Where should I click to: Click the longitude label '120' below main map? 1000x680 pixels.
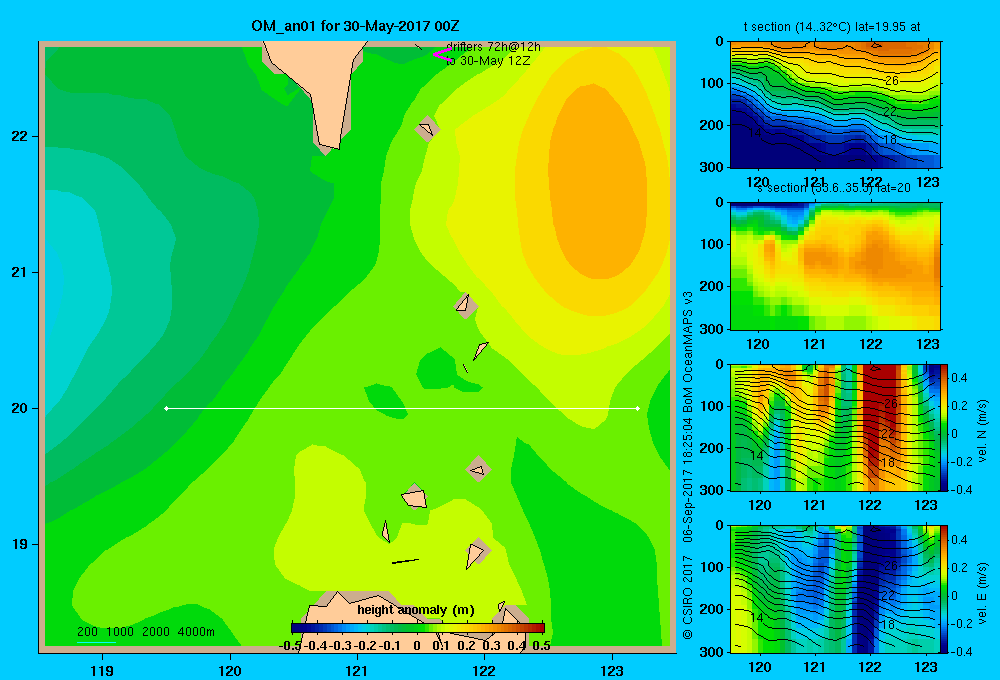coord(230,670)
